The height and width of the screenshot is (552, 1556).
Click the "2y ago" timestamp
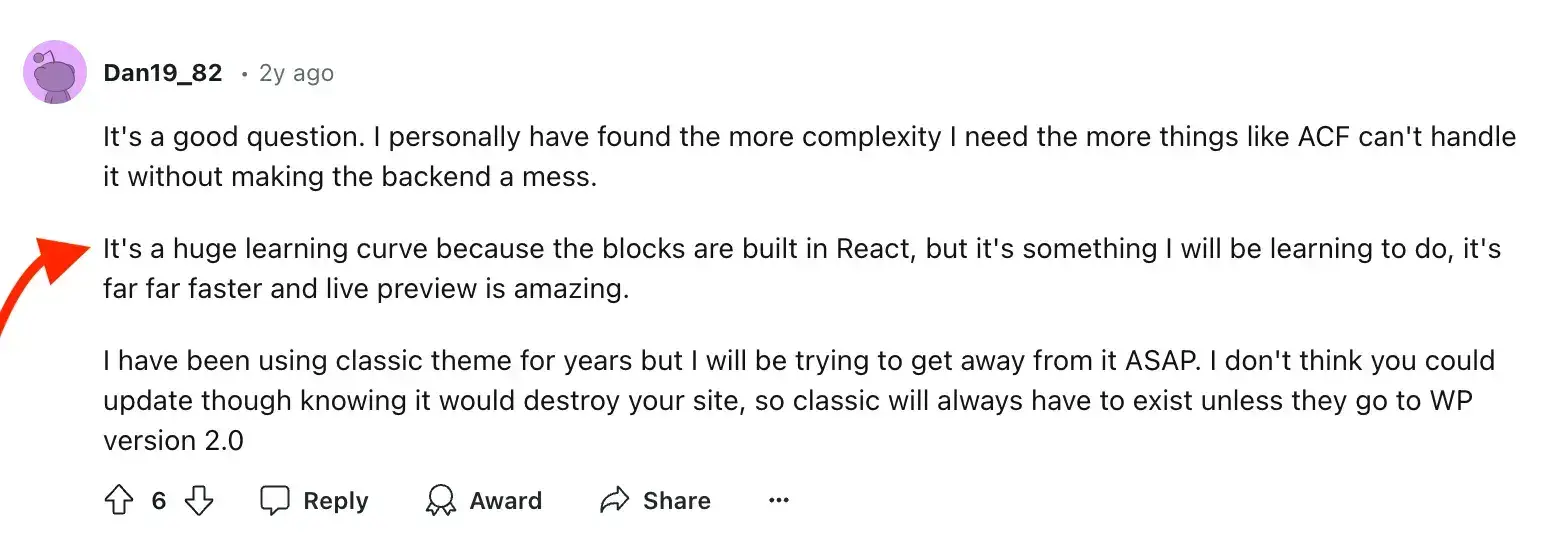click(x=296, y=73)
